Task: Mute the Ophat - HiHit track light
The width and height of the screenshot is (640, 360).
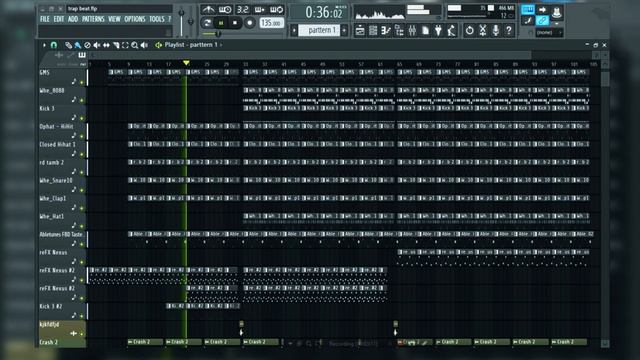Action: pyautogui.click(x=82, y=136)
